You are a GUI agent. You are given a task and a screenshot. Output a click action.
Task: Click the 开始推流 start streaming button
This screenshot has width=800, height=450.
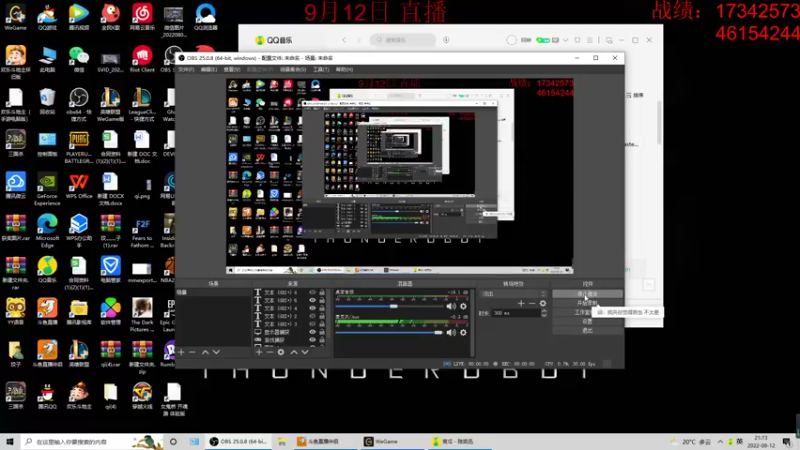tap(587, 294)
